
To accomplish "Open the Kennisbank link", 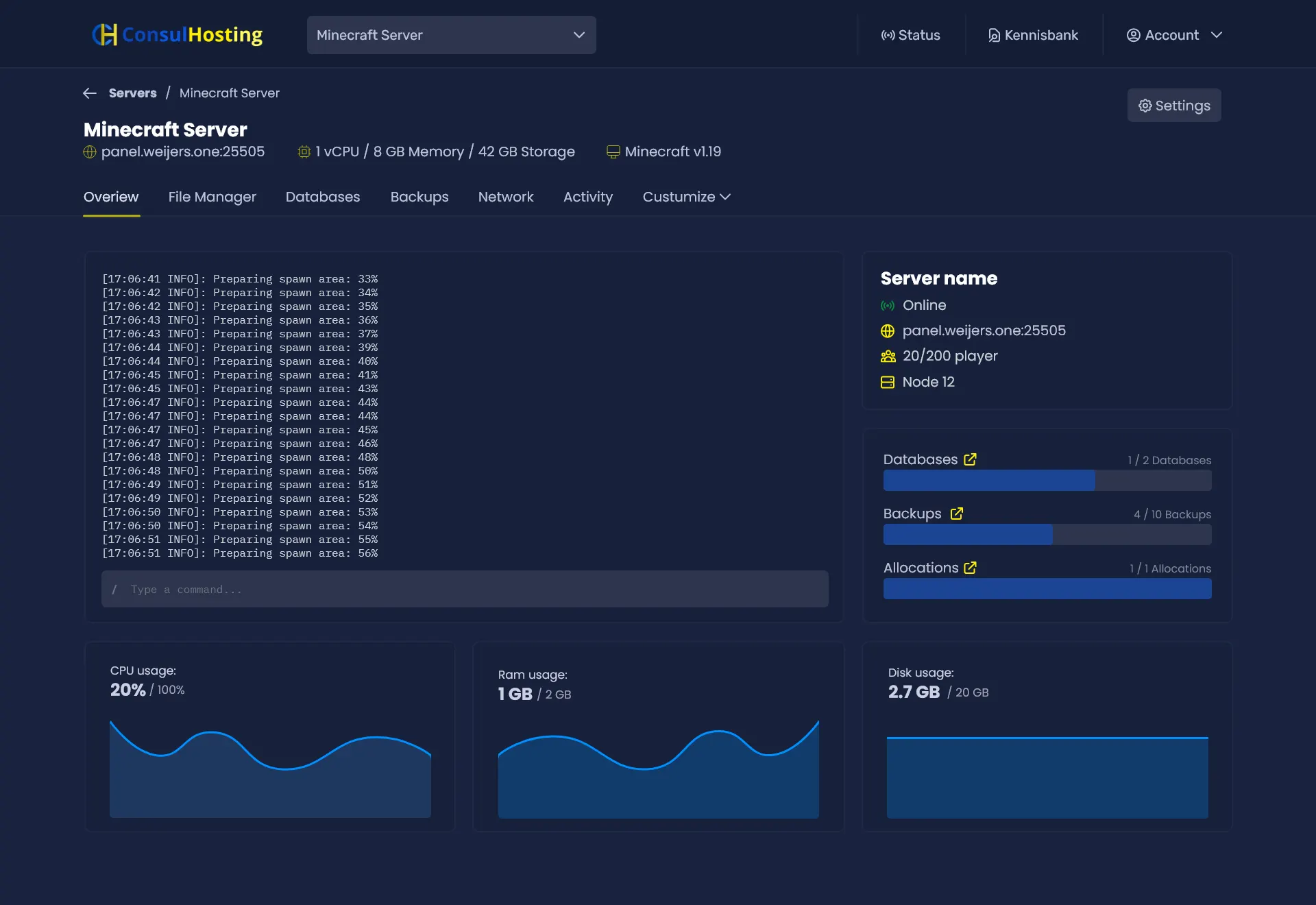I will pos(1032,35).
